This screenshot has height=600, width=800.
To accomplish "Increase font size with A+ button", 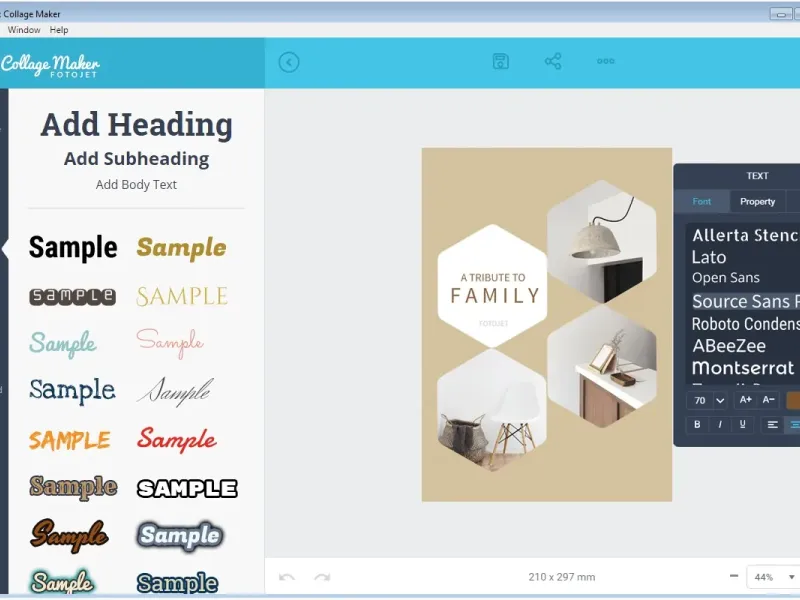I will coord(745,400).
